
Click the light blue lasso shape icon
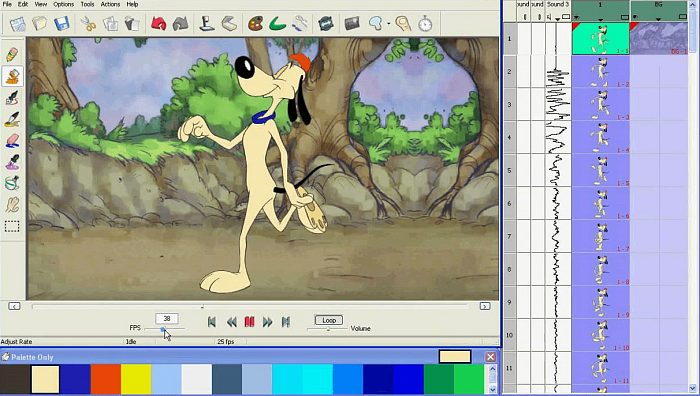[x=375, y=24]
